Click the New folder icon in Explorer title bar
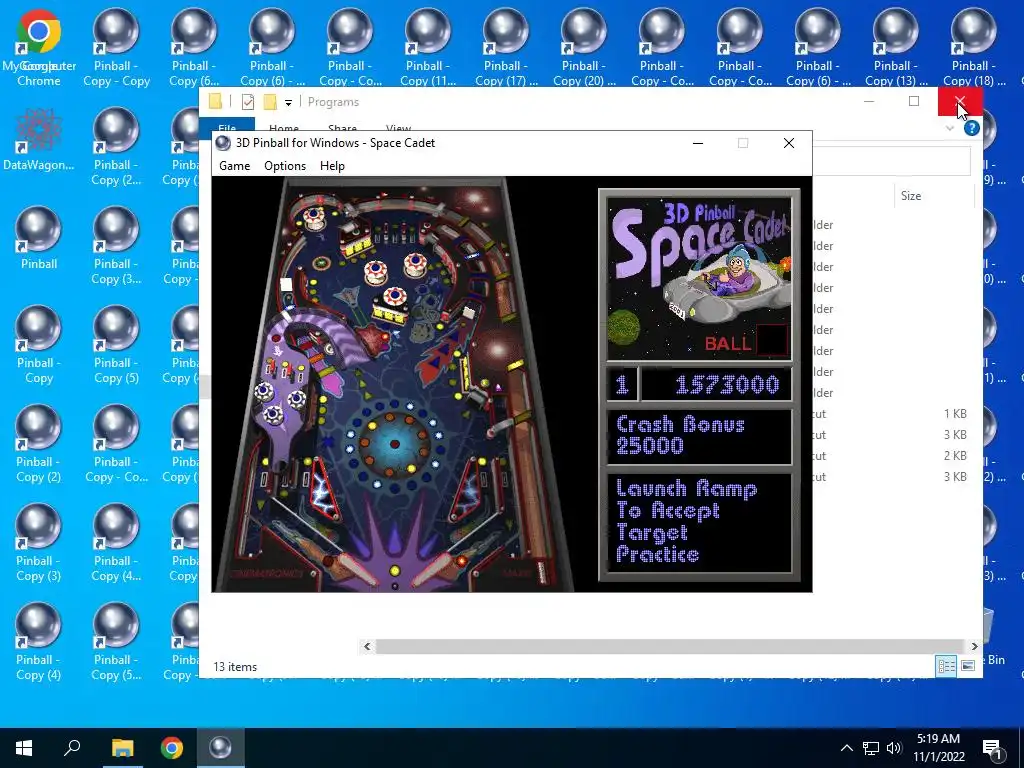Viewport: 1024px width, 768px height. pos(270,102)
